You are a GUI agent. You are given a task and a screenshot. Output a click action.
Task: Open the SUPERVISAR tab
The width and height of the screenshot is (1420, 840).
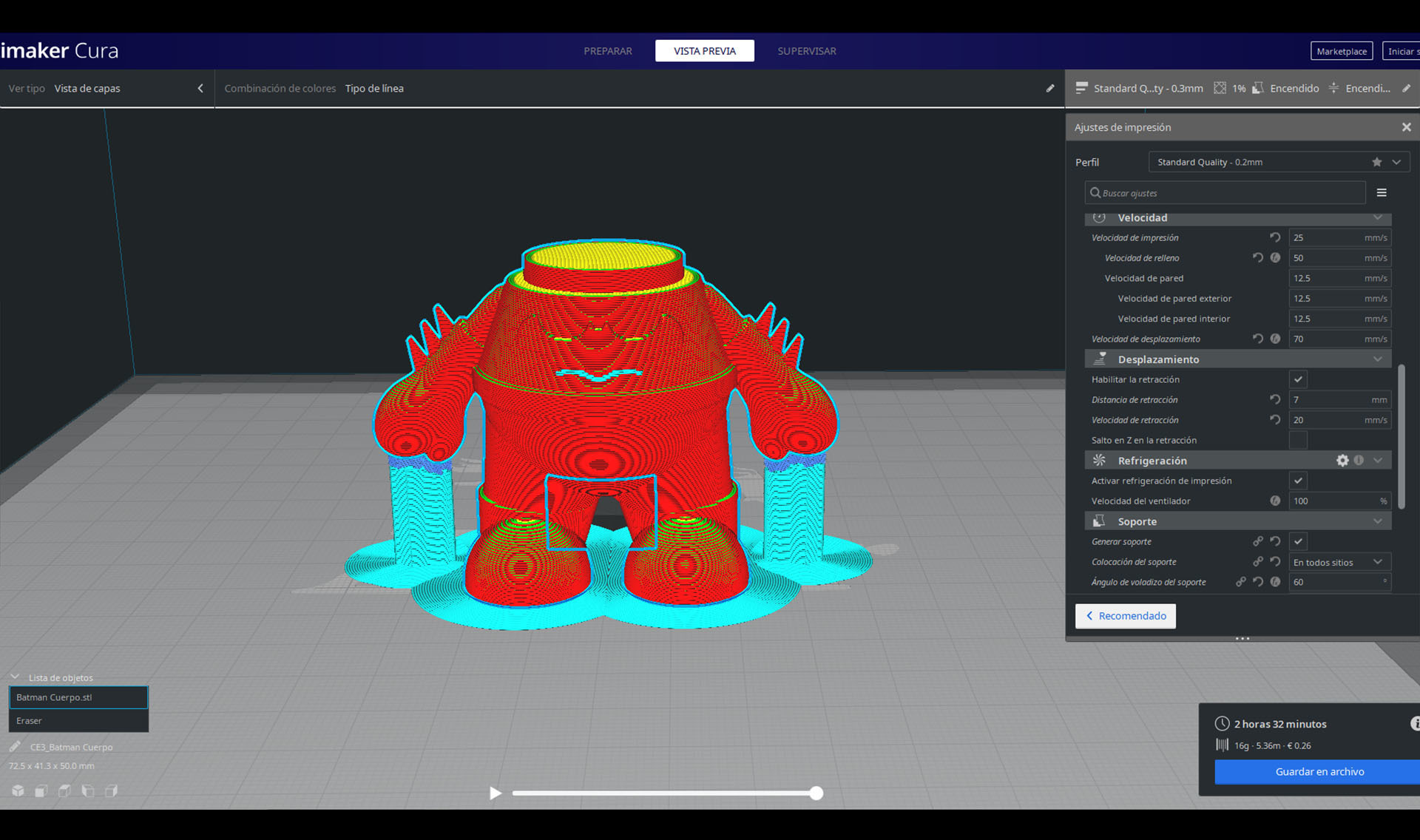pos(806,51)
